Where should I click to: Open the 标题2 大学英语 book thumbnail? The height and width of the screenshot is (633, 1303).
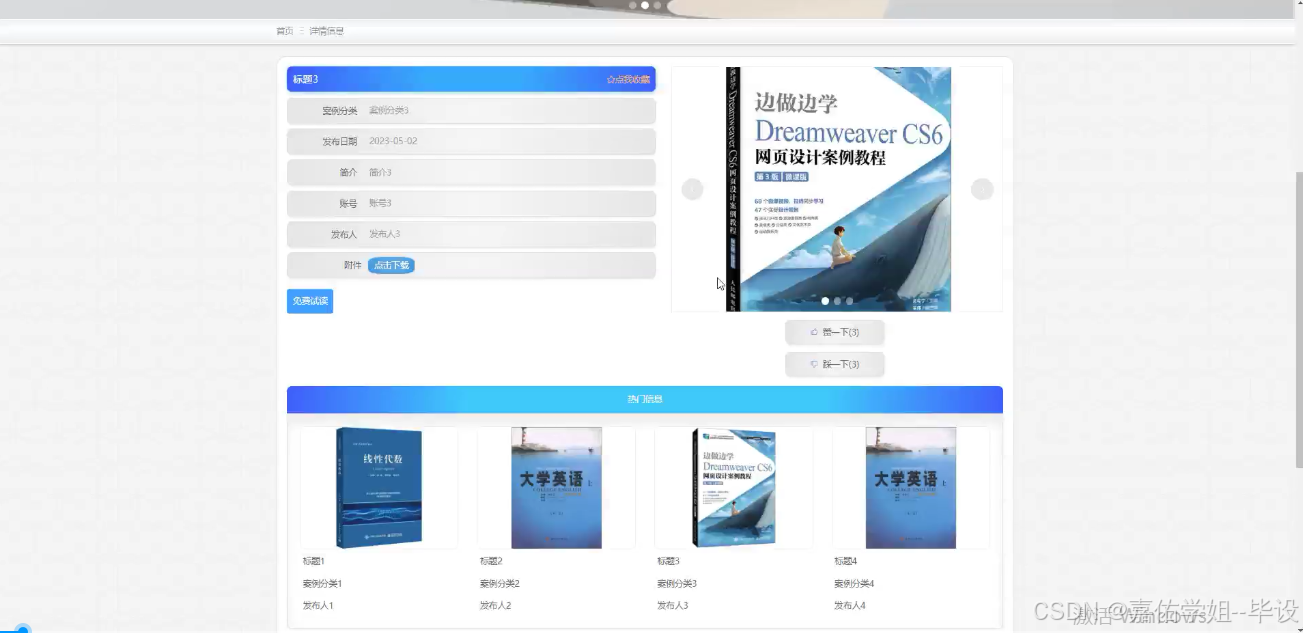pyautogui.click(x=556, y=488)
